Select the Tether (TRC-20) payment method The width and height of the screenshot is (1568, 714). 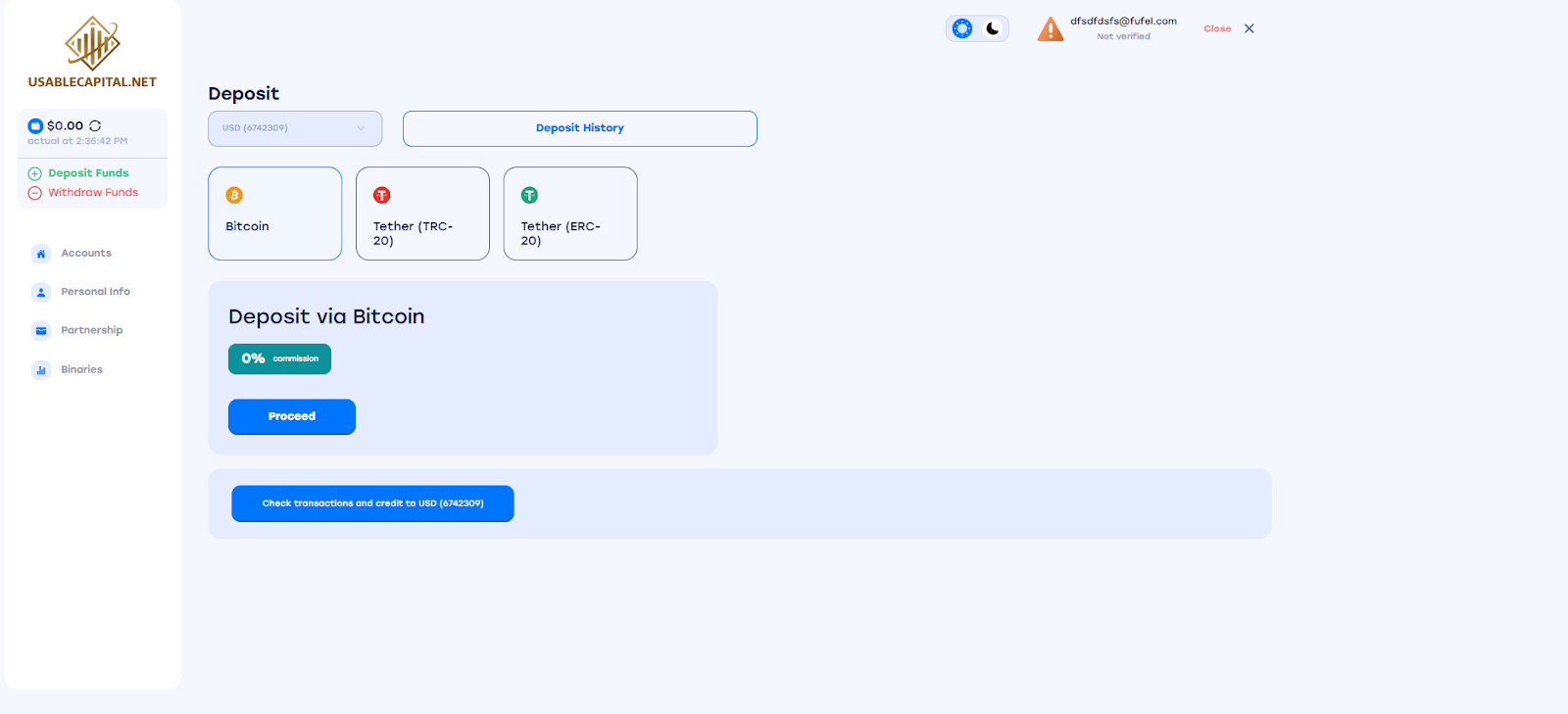(x=422, y=214)
